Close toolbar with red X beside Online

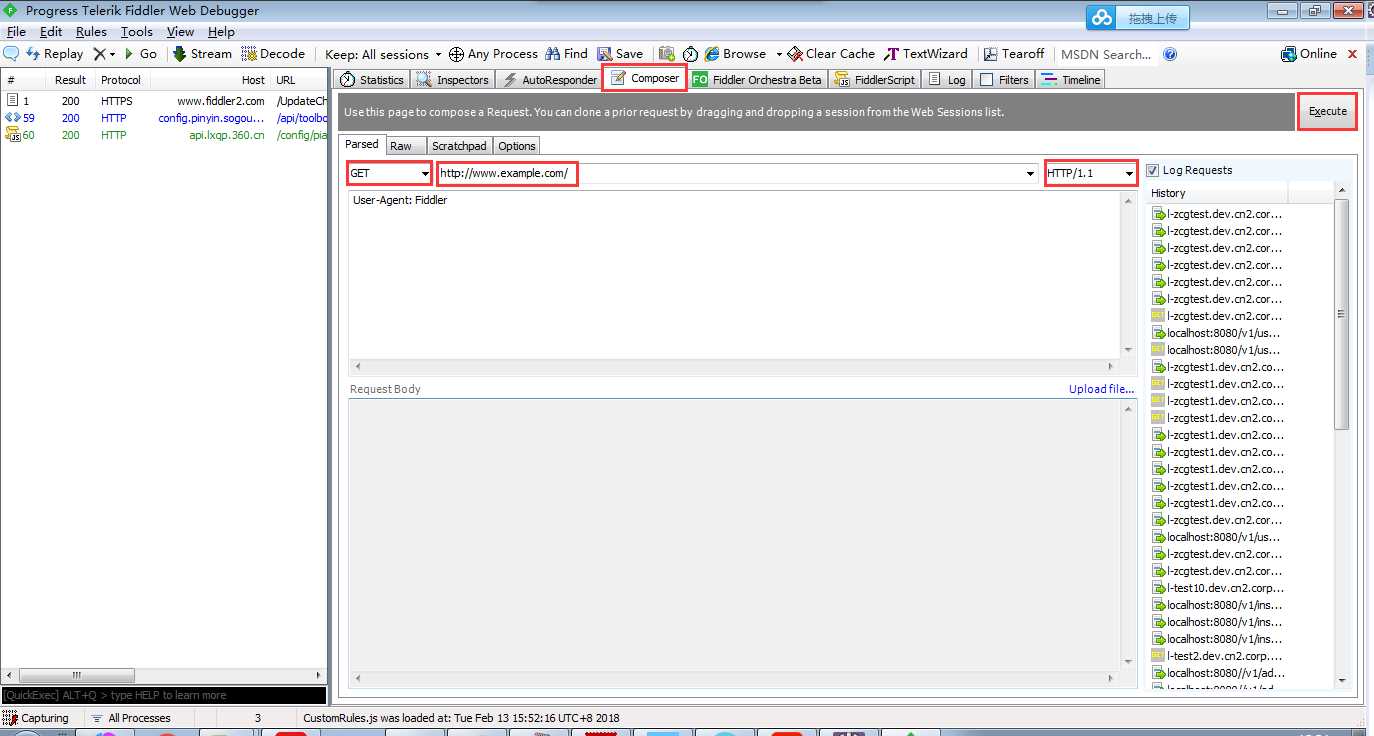pos(1353,54)
